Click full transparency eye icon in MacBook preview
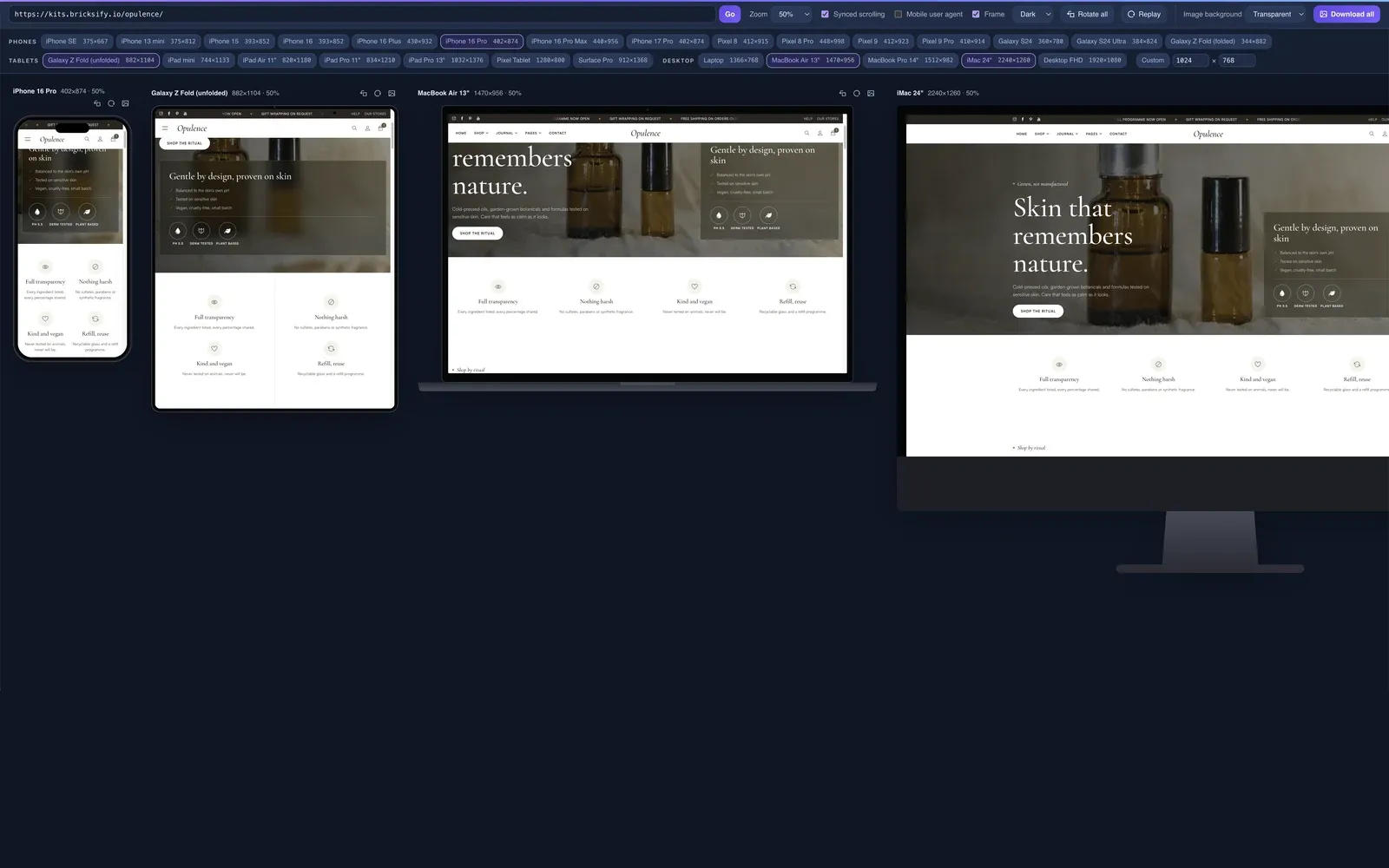The height and width of the screenshot is (868, 1389). (498, 286)
